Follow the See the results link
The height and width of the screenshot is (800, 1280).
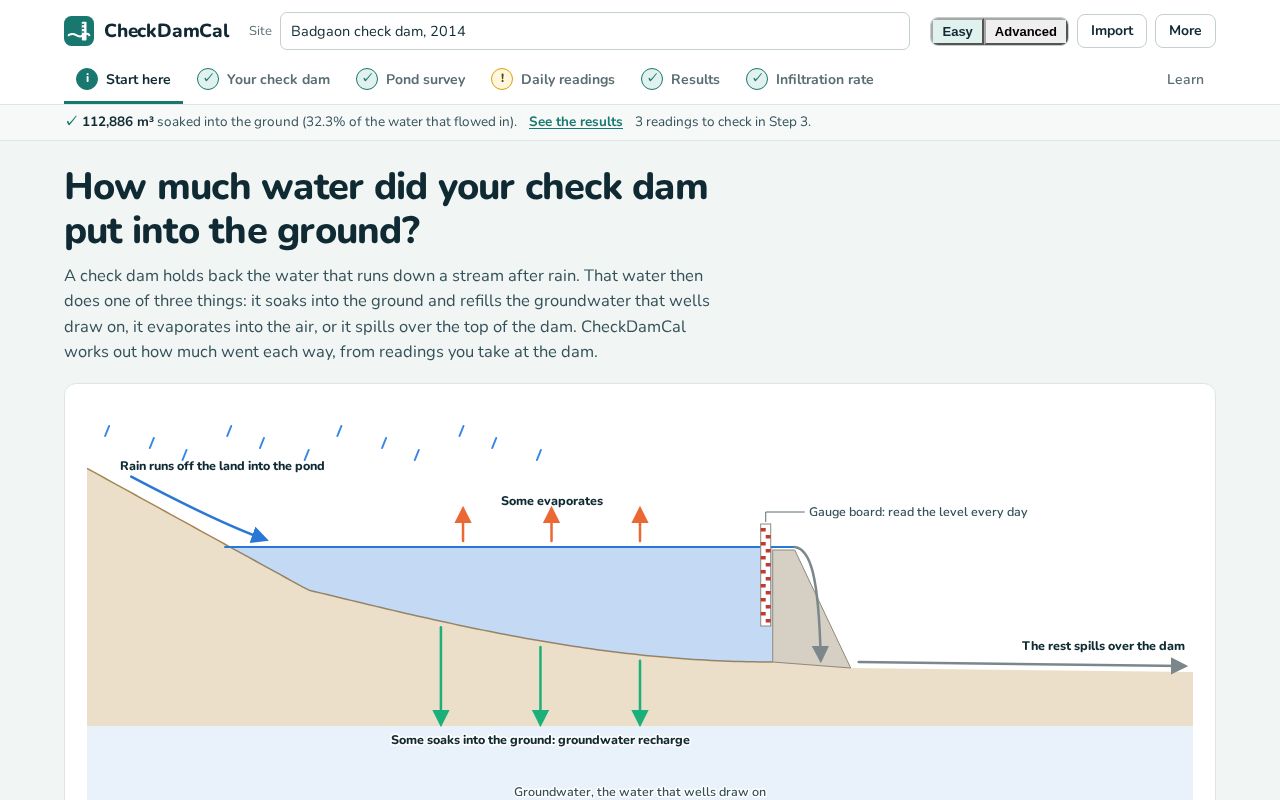click(x=576, y=122)
